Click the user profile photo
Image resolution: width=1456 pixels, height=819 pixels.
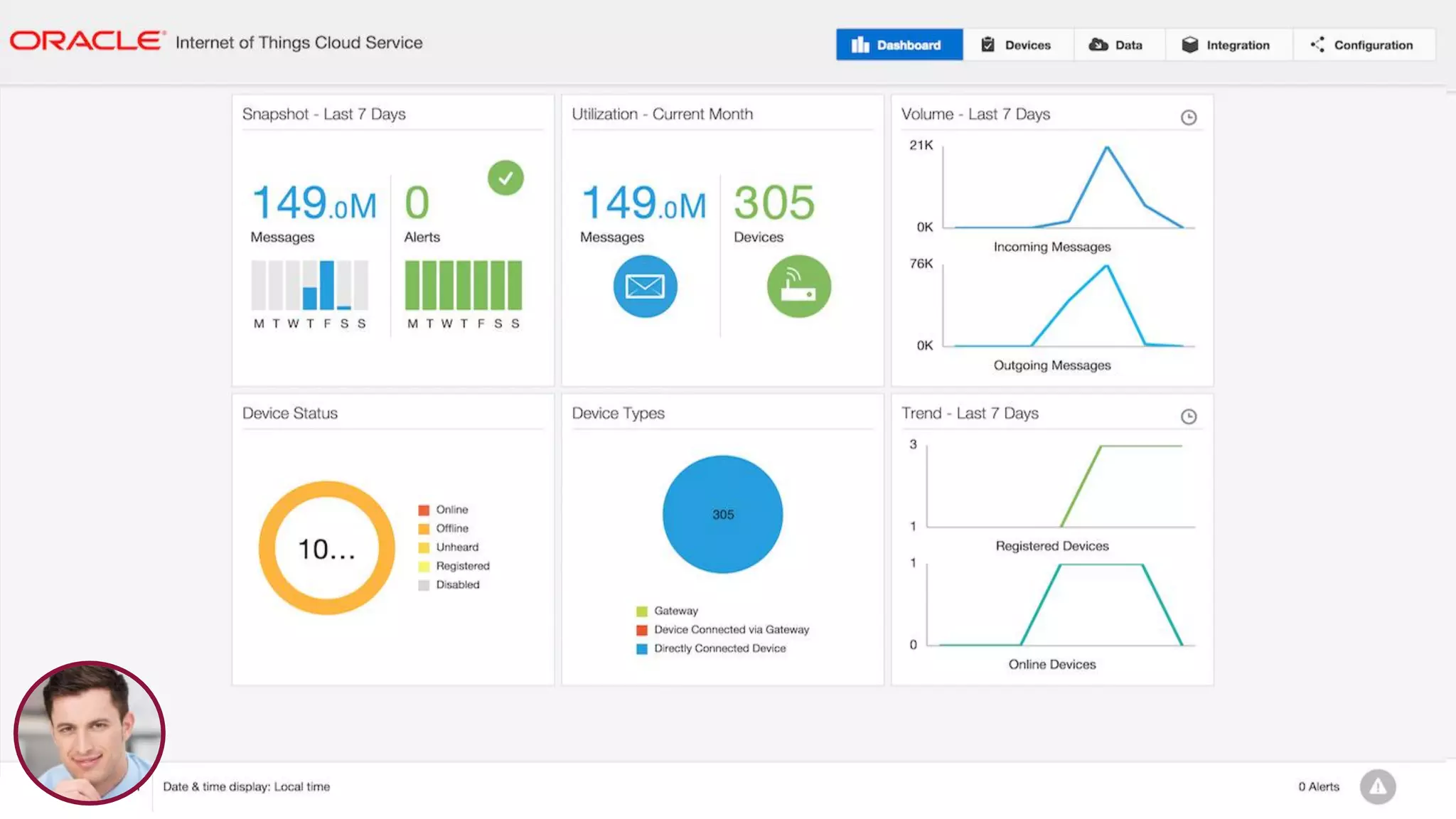pyautogui.click(x=90, y=732)
